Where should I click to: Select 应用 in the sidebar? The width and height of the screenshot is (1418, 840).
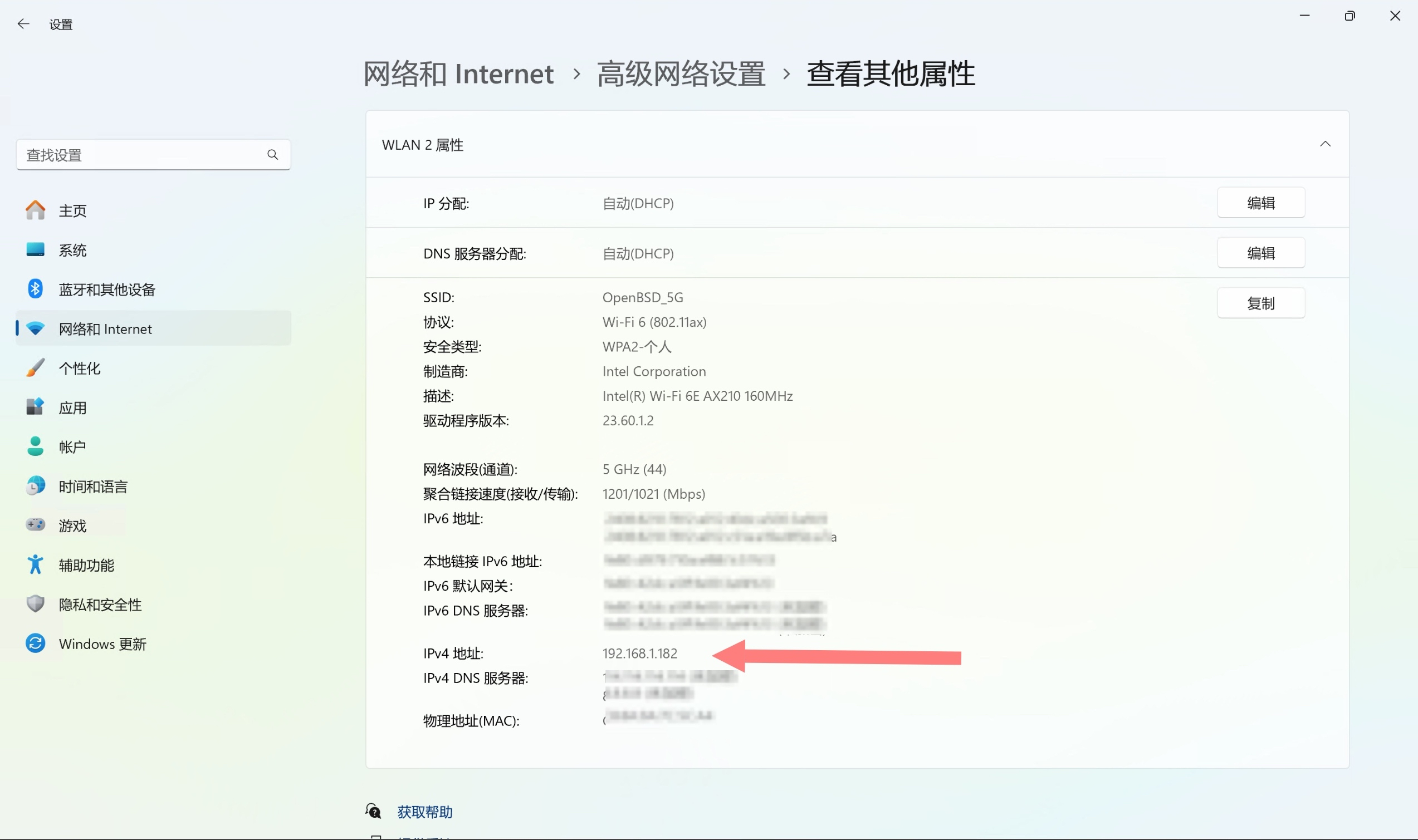tap(72, 407)
